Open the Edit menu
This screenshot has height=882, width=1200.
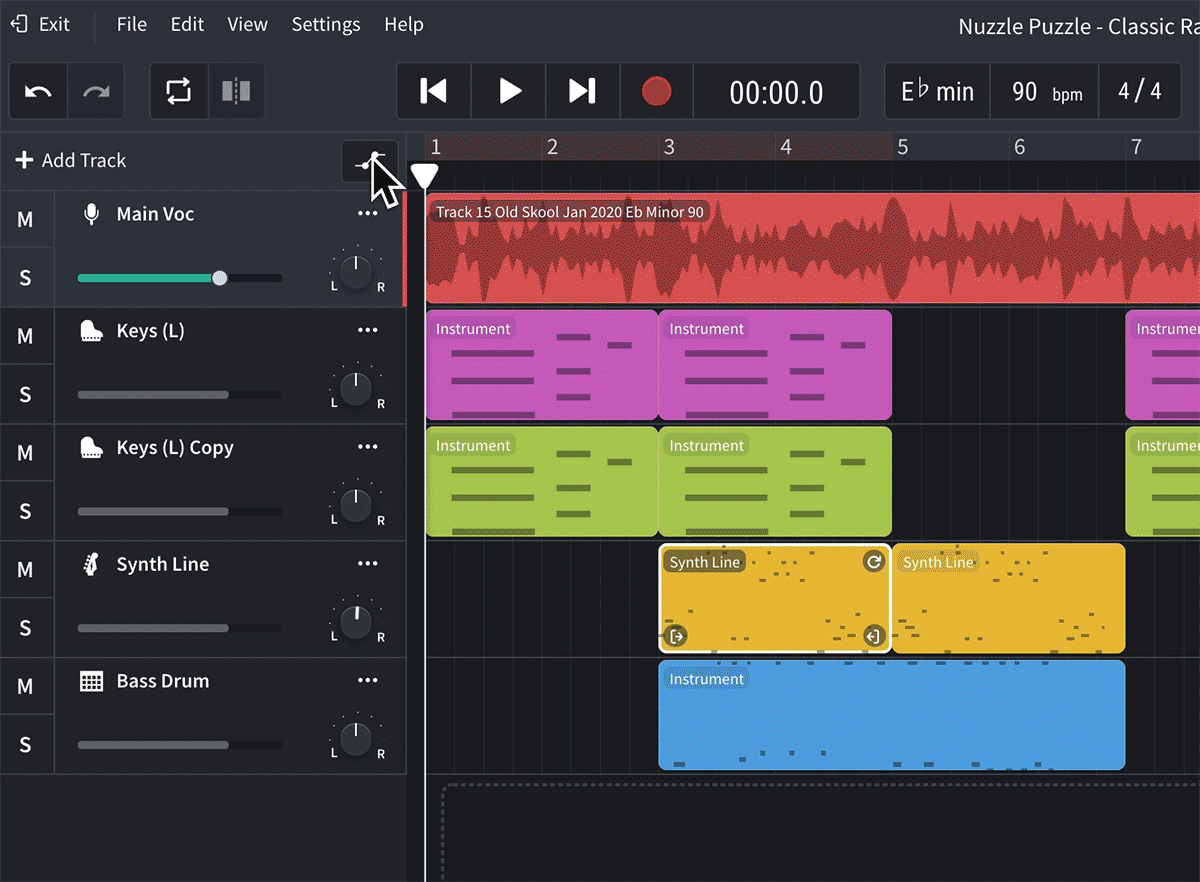click(x=187, y=25)
